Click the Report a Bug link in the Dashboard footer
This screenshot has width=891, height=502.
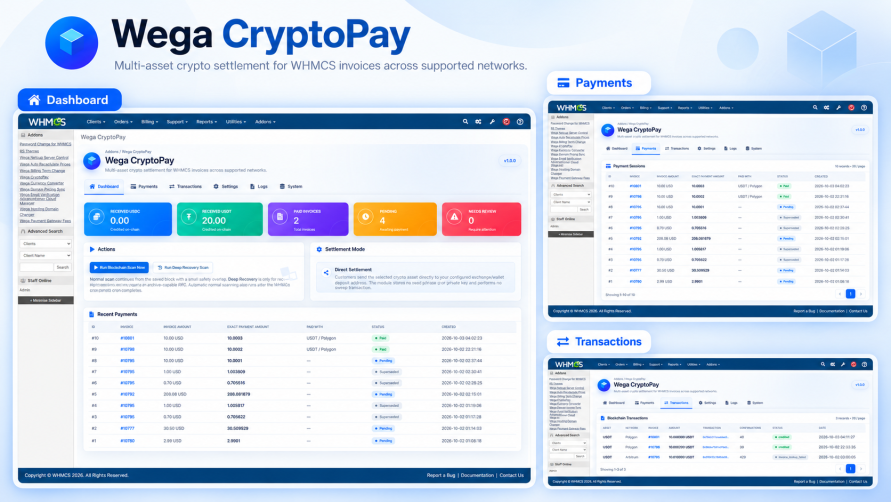(x=441, y=475)
